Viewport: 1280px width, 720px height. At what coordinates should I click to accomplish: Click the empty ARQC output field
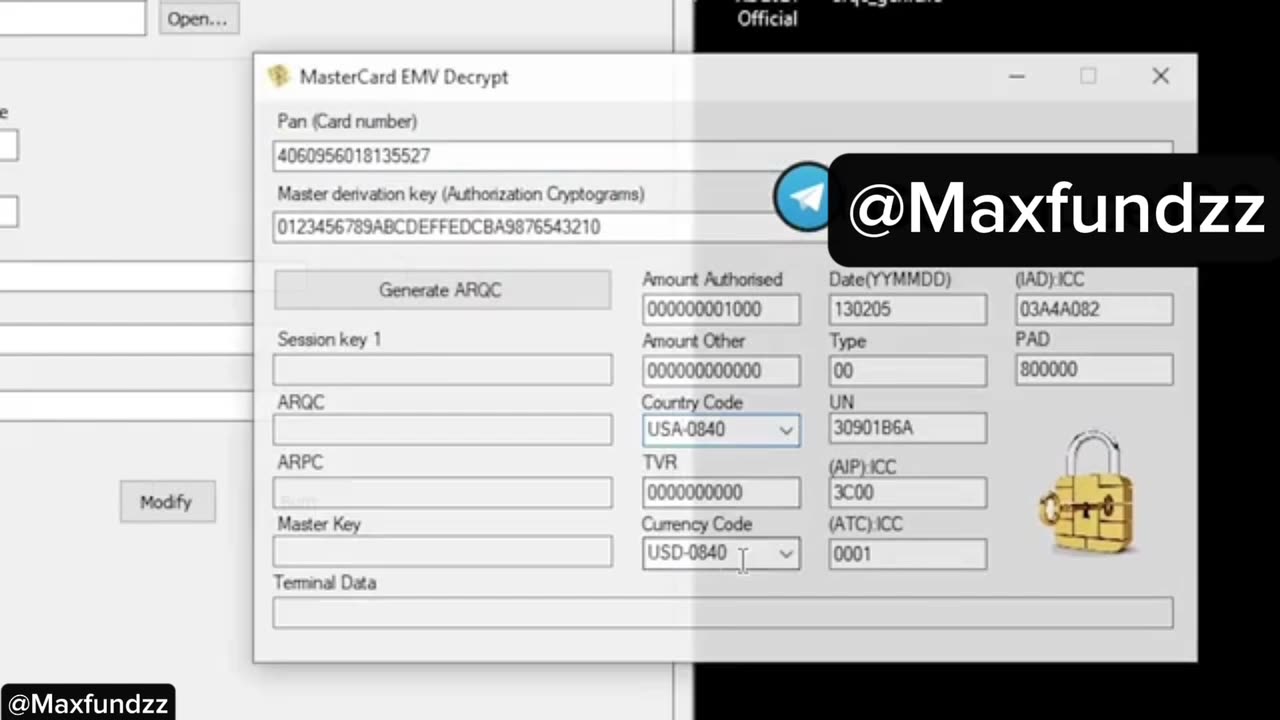pyautogui.click(x=442, y=431)
